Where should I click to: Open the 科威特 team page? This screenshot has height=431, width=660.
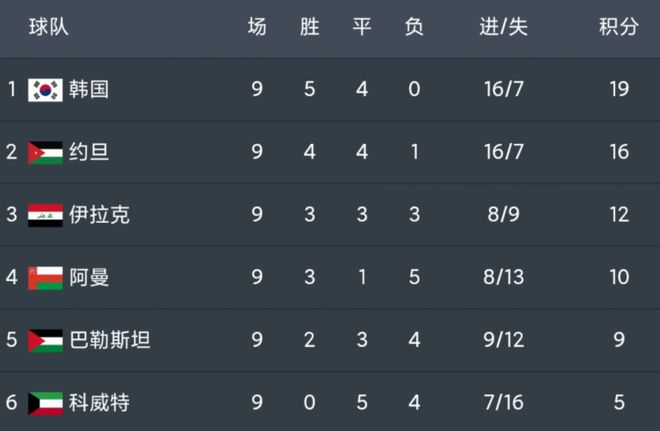tap(99, 403)
